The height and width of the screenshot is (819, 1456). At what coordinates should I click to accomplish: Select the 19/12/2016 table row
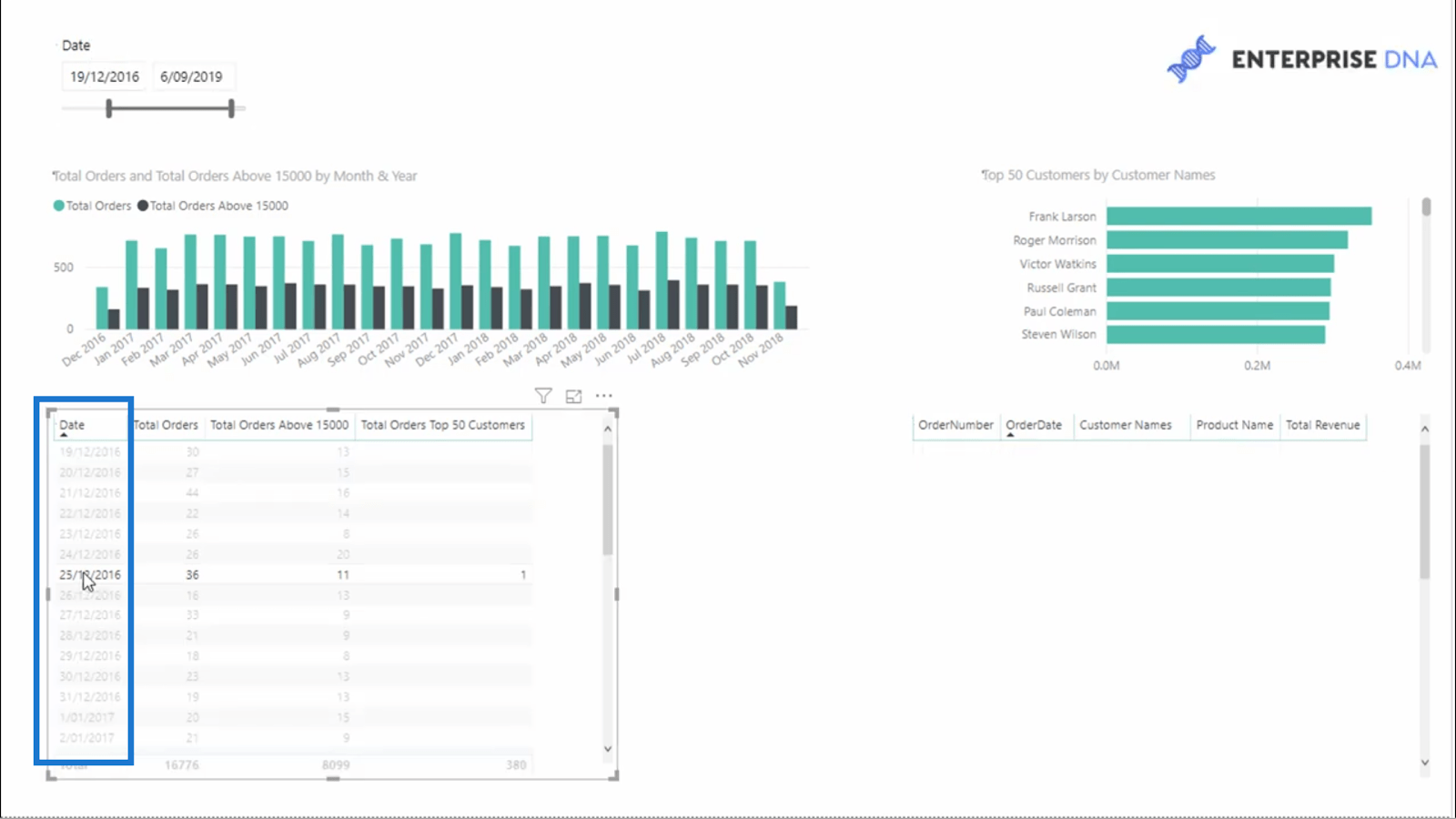click(293, 452)
